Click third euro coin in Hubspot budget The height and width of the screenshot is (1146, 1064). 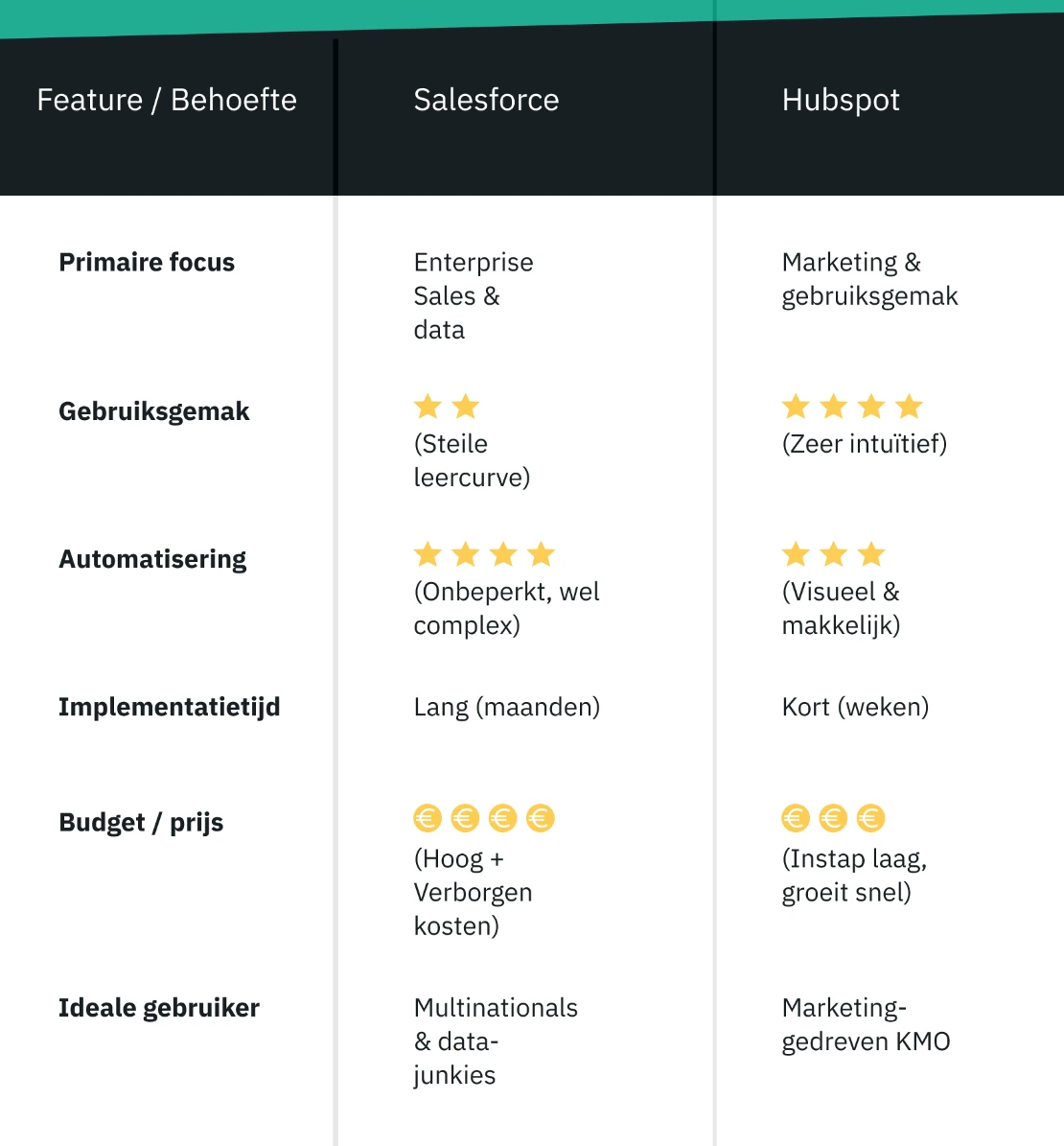click(x=870, y=818)
